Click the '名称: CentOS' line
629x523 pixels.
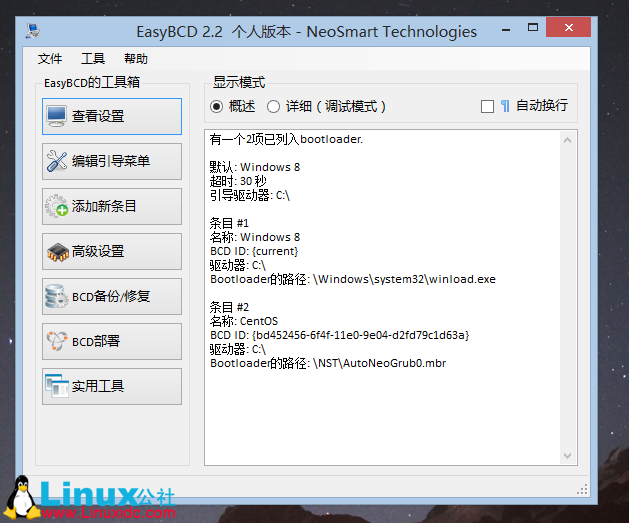point(244,321)
